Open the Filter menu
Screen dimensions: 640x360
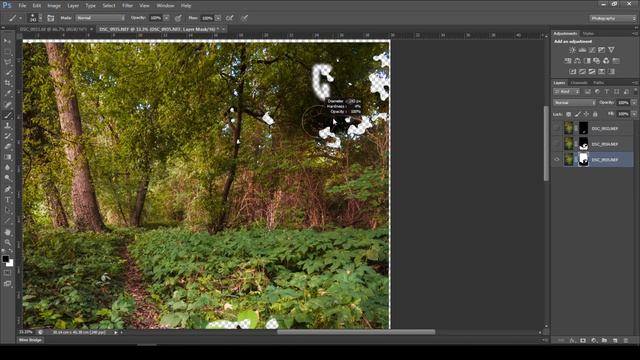(127, 6)
